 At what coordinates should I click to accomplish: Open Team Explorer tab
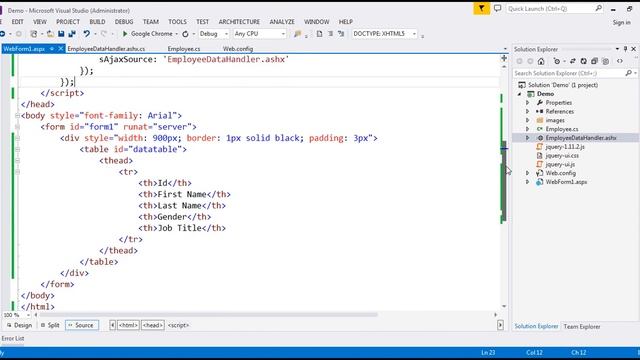(582, 327)
